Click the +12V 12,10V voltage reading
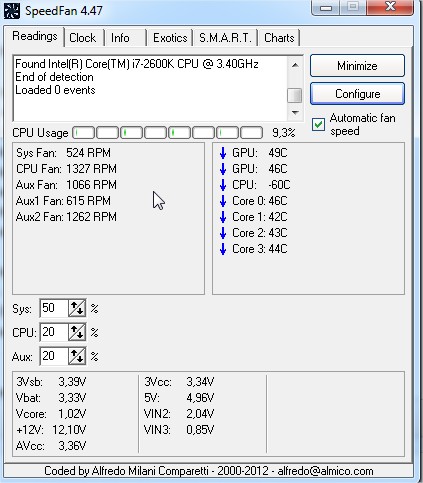The height and width of the screenshot is (483, 423). [51, 430]
